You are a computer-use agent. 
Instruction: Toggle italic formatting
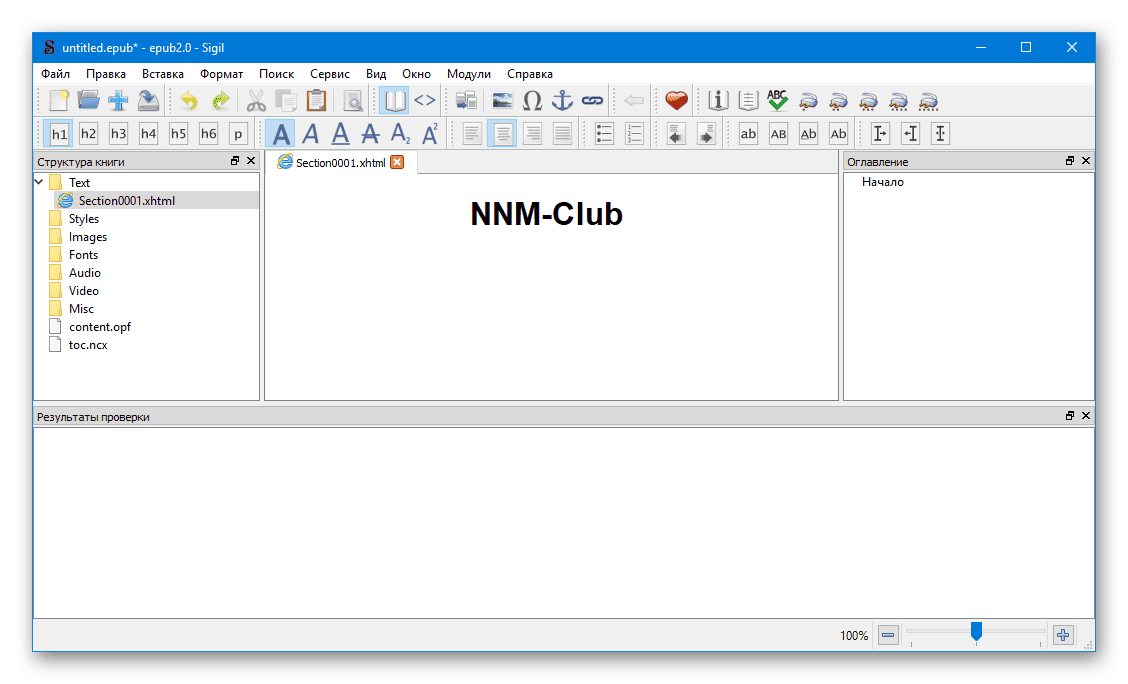[311, 134]
